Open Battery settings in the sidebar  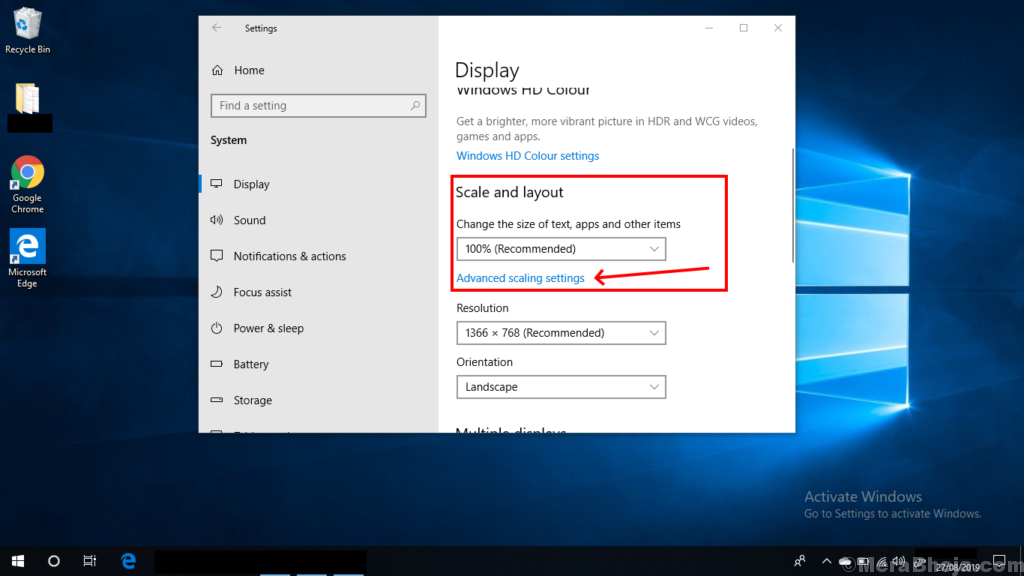(x=218, y=364)
